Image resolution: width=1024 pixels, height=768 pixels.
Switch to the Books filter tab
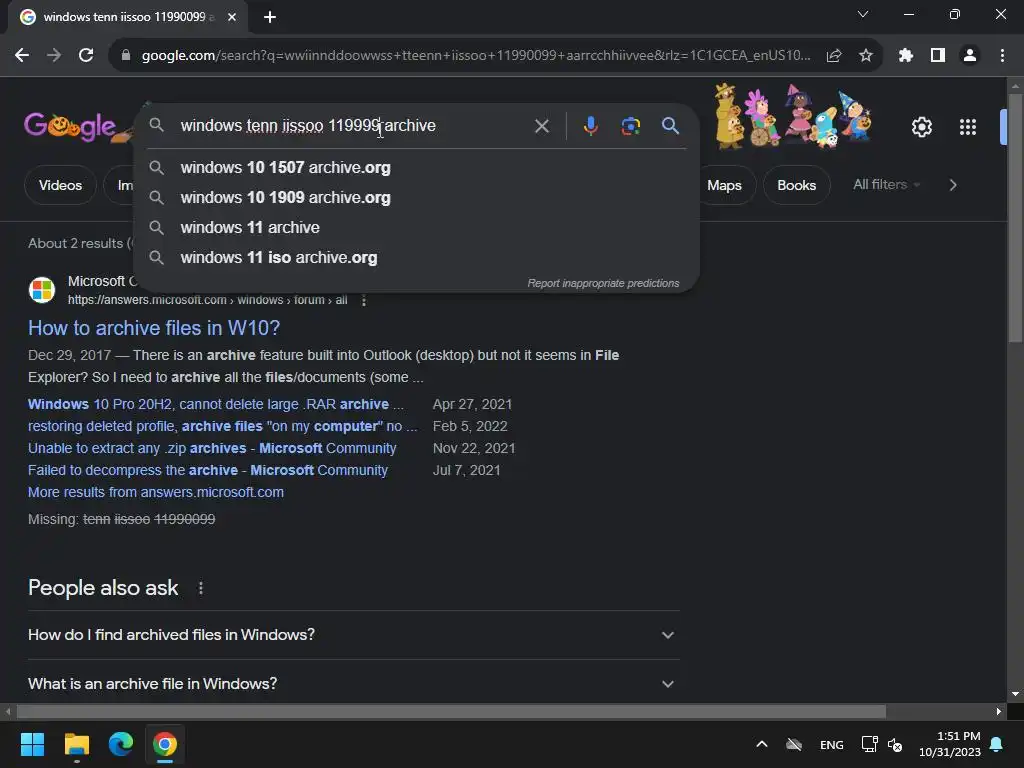tap(796, 185)
